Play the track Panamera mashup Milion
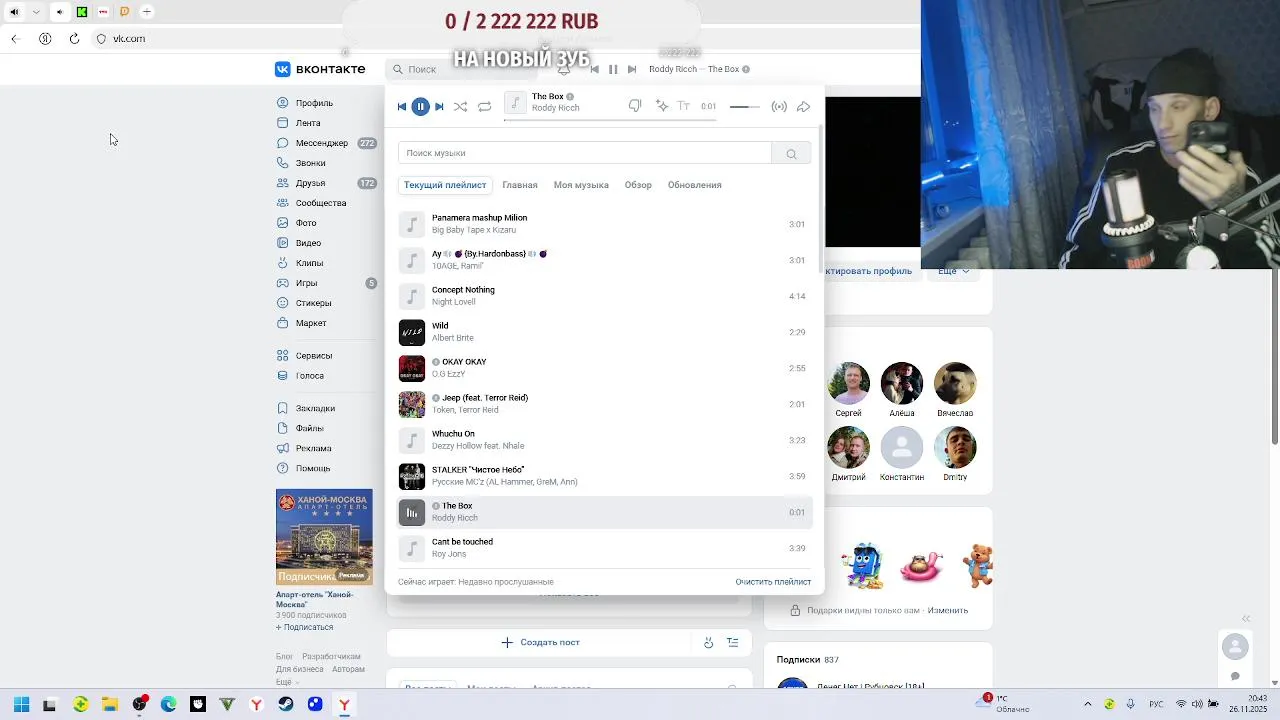 (605, 224)
